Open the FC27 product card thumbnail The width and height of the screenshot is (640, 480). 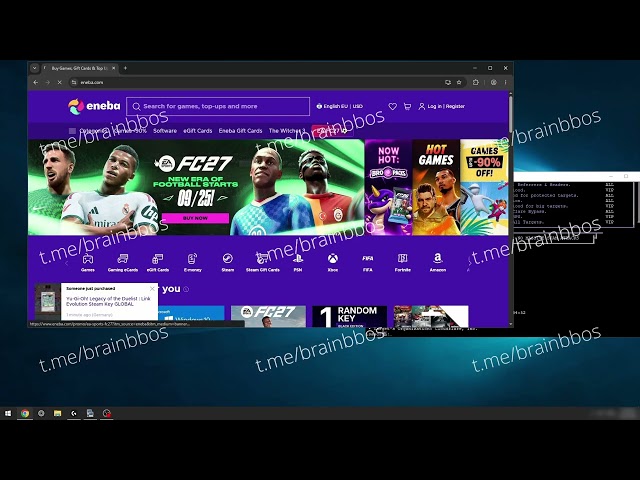tap(268, 316)
